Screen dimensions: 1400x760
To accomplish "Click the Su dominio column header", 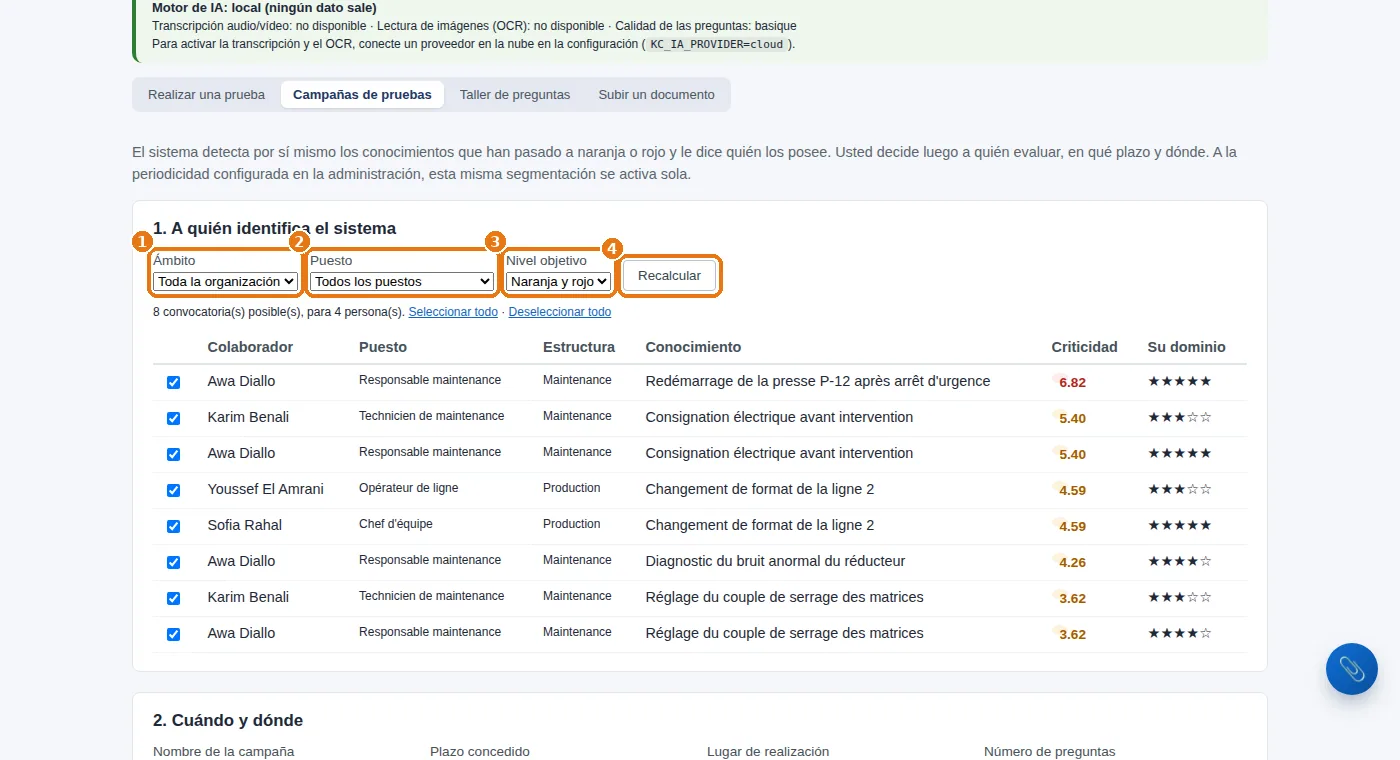I will click(x=1186, y=347).
